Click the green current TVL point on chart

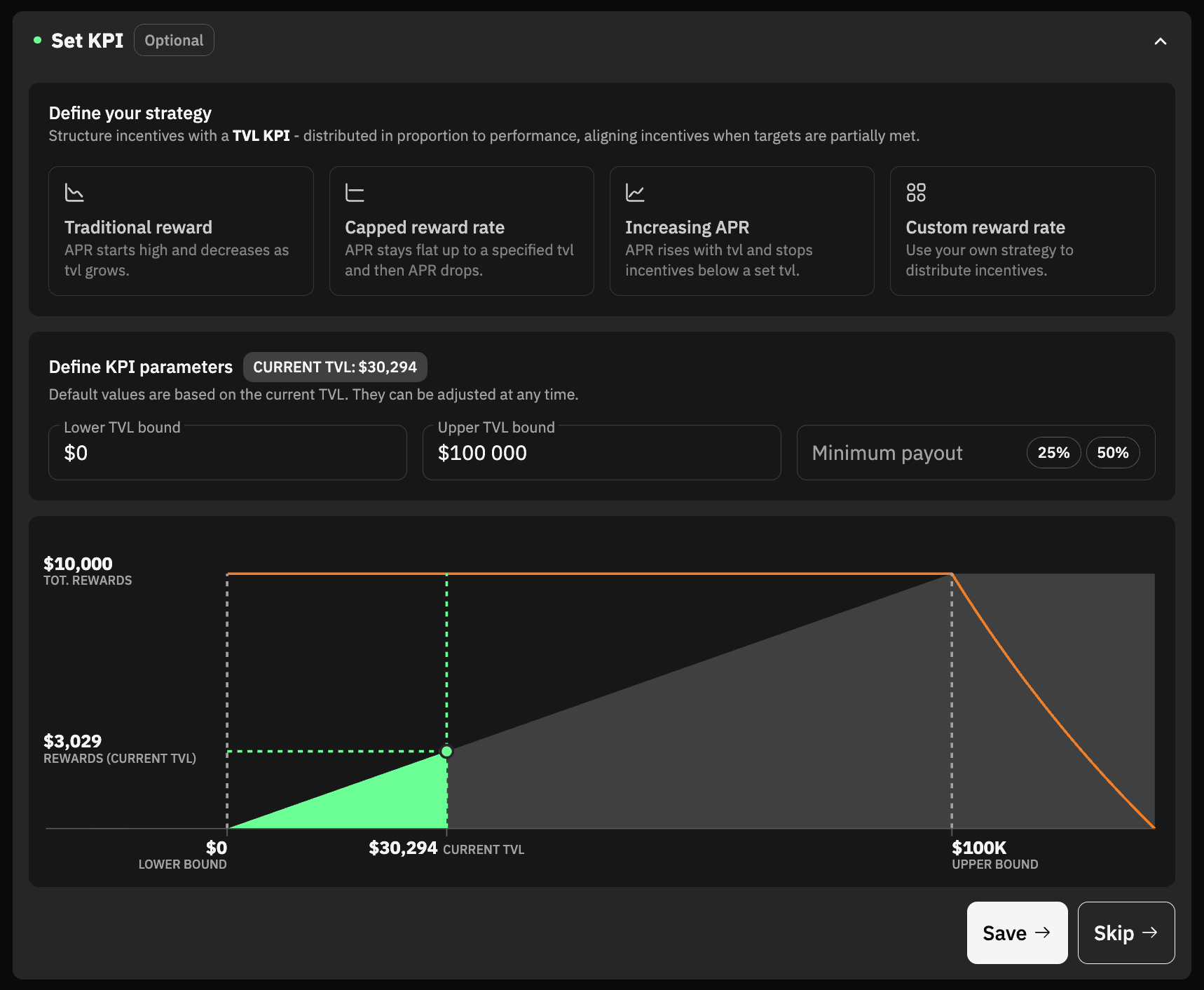point(446,752)
